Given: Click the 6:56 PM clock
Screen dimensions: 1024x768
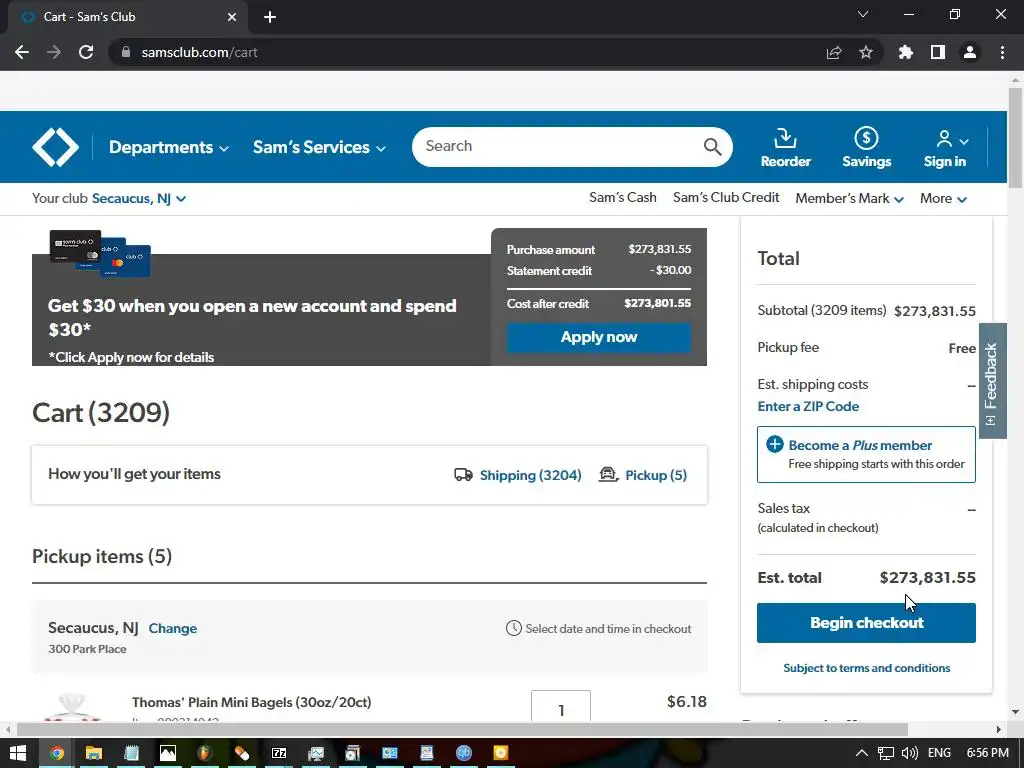Looking at the screenshot, I should click(x=987, y=753).
